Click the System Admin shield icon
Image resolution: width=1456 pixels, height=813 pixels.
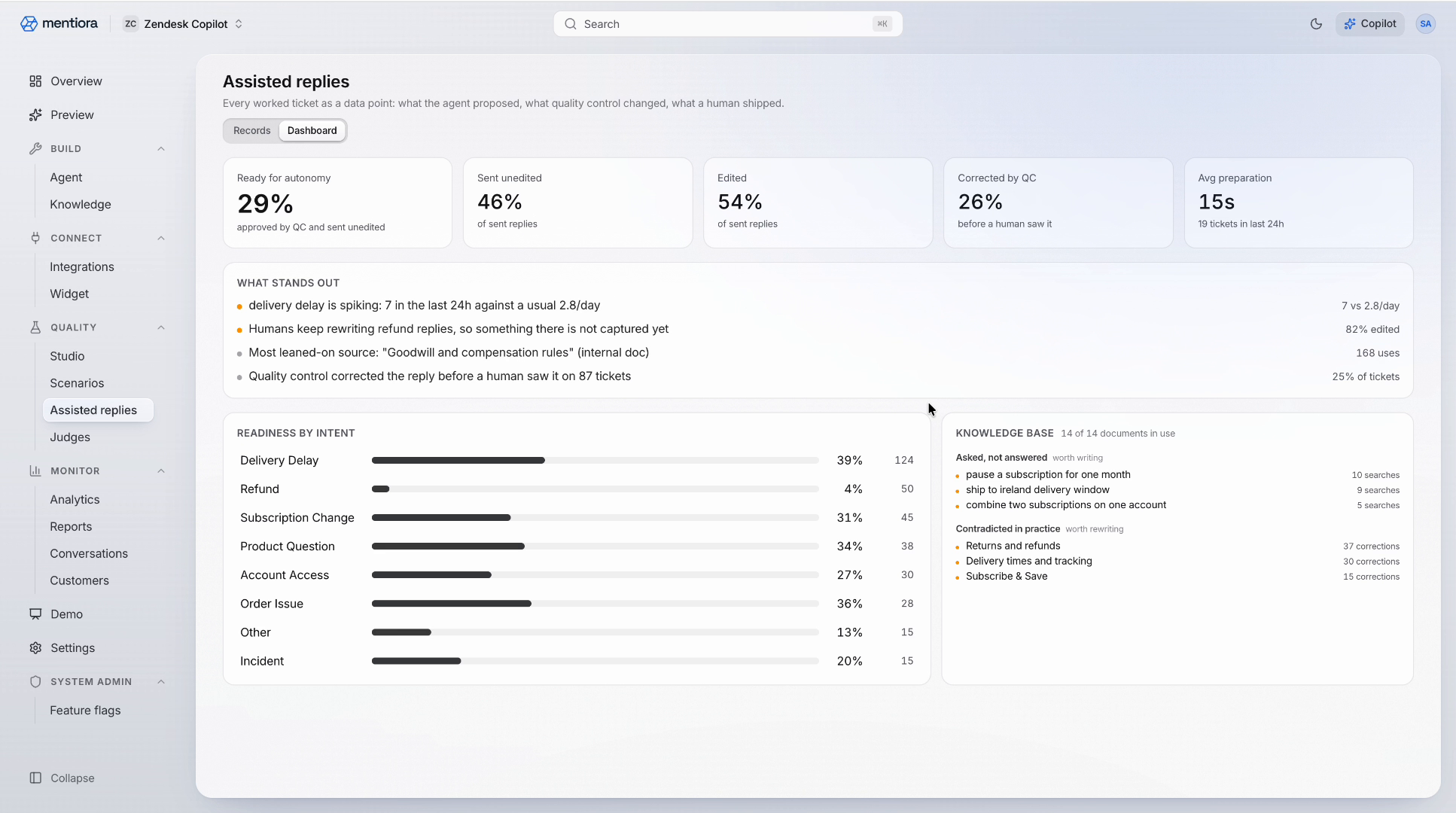(x=35, y=682)
